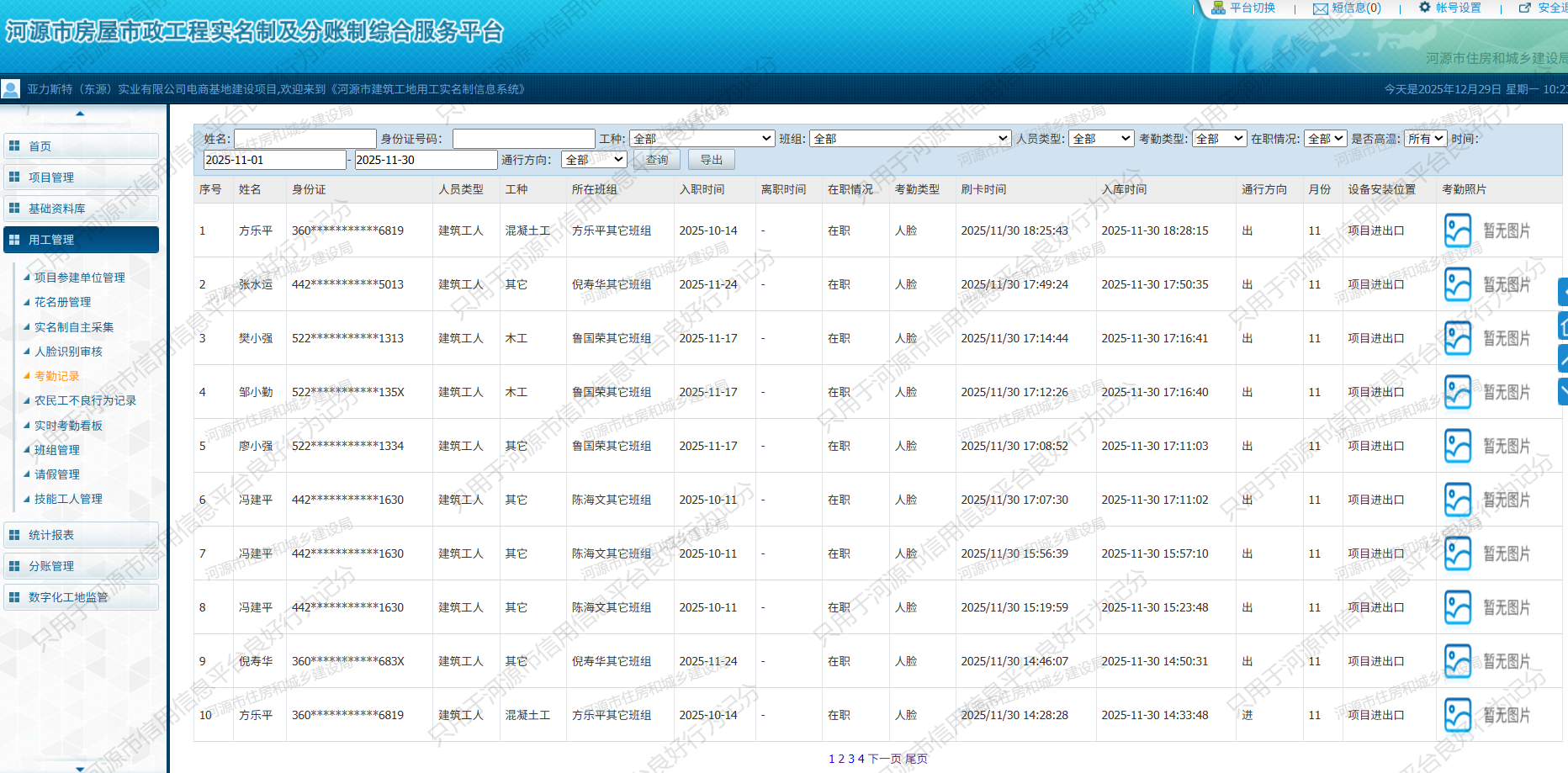Click the 帐号设置 gear icon
The width and height of the screenshot is (1568, 773).
(x=1424, y=8)
